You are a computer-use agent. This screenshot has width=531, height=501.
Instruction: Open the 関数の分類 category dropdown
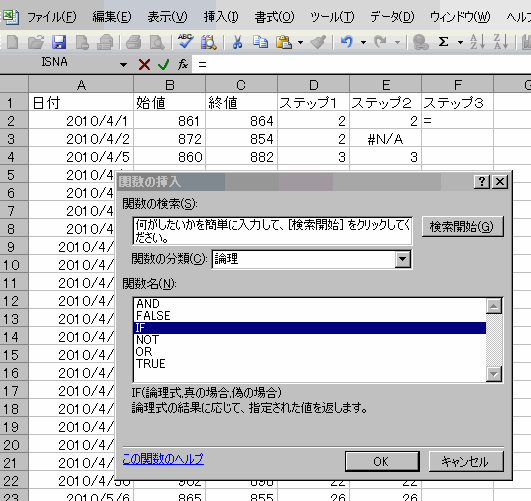click(403, 259)
